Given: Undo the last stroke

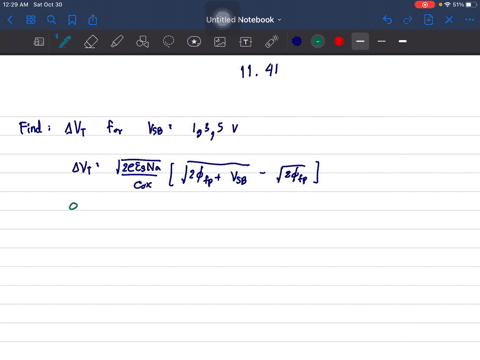Looking at the screenshot, I should (387, 20).
